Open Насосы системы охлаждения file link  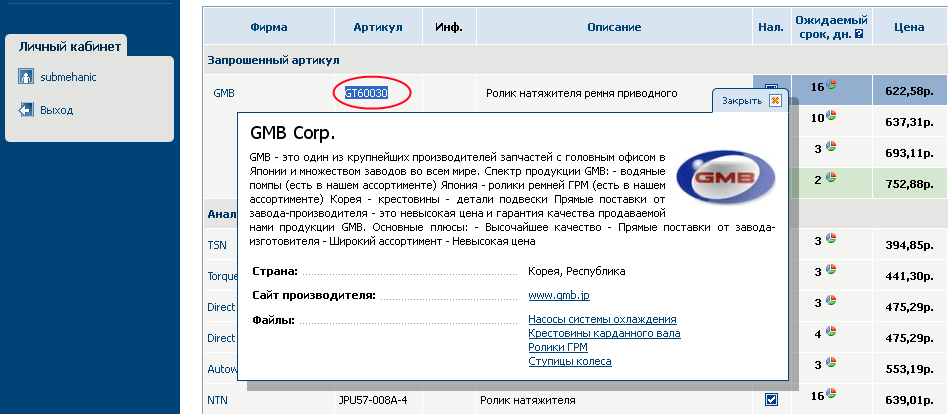(602, 319)
